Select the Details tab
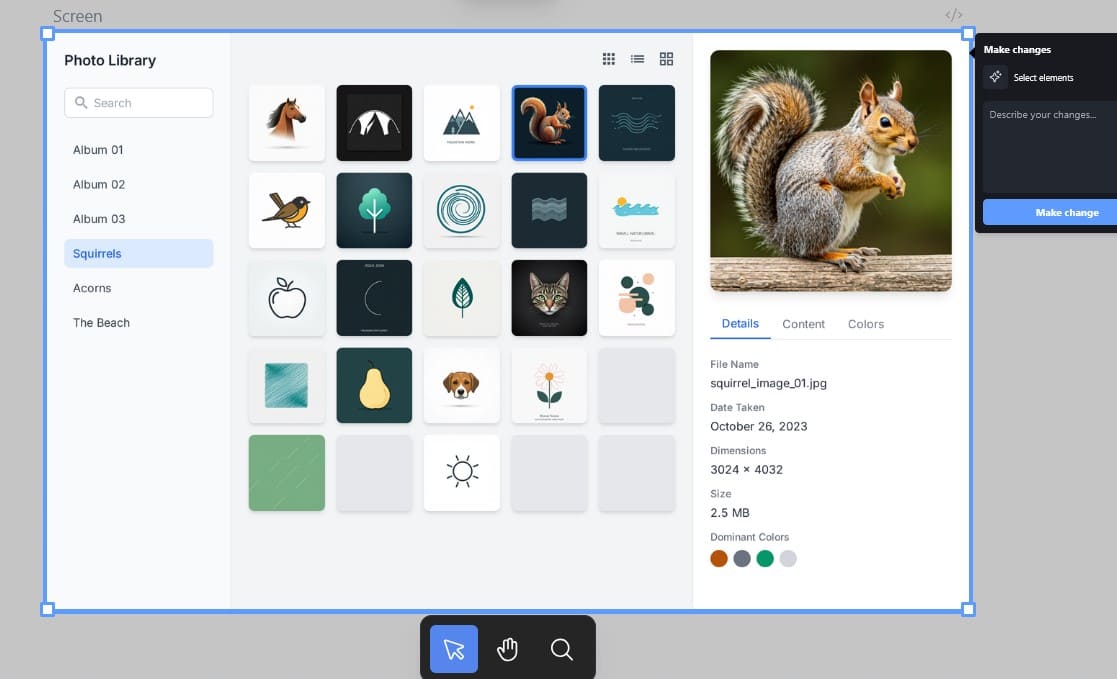The image size is (1117, 679). 740,324
